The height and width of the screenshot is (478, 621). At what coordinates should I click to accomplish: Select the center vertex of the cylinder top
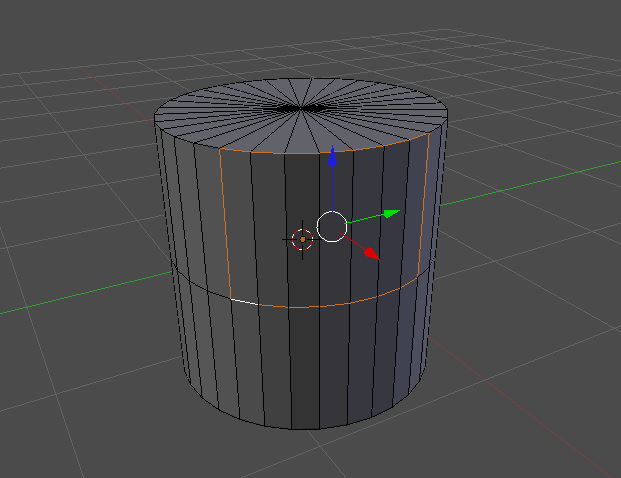pos(302,108)
